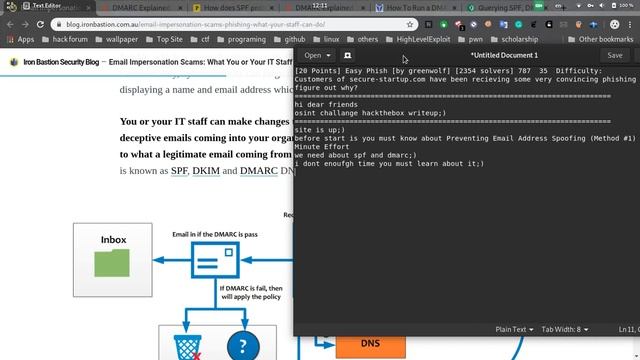Click the red extension icon with badge
Screen dimensions: 640x360
(x=459, y=25)
